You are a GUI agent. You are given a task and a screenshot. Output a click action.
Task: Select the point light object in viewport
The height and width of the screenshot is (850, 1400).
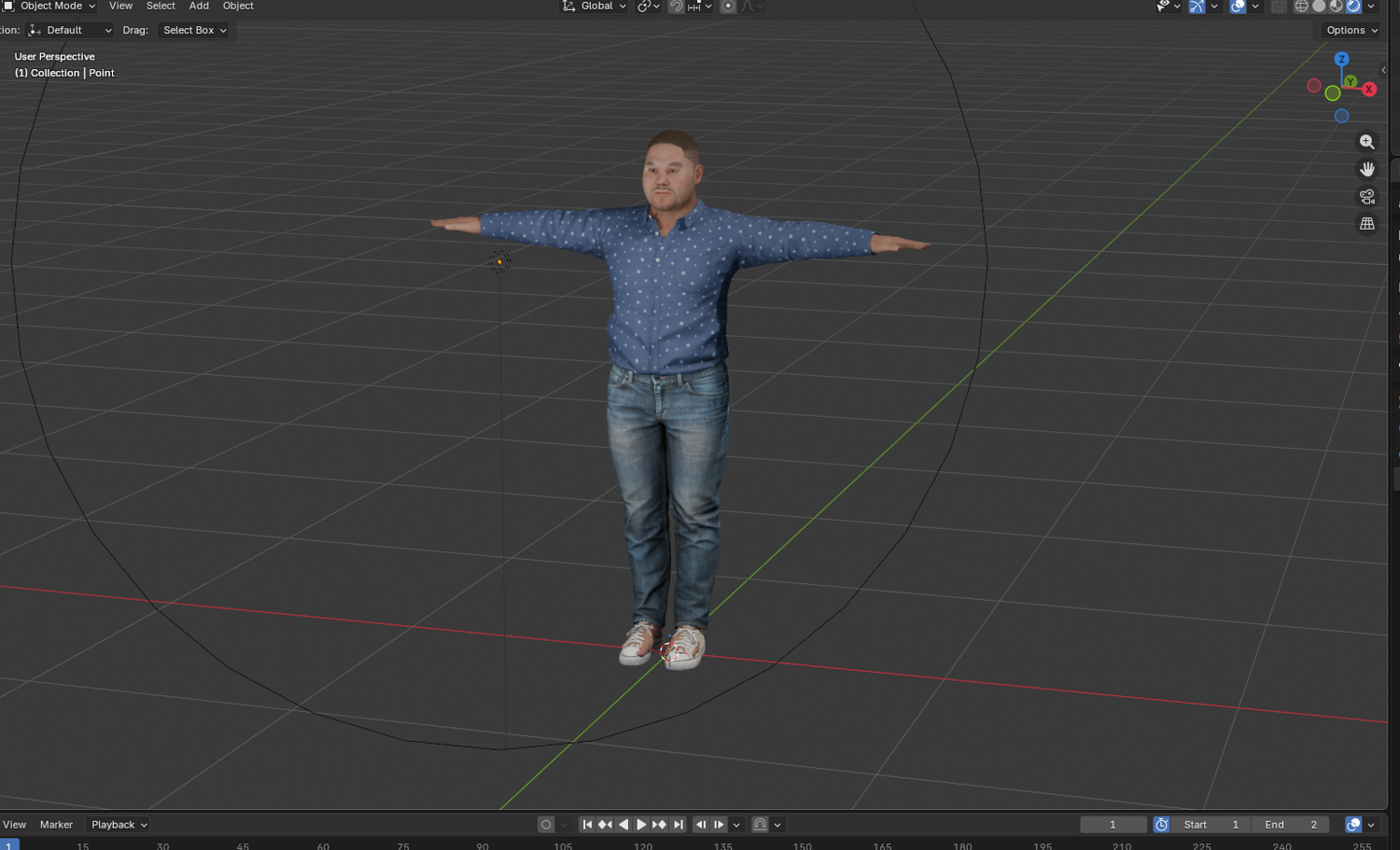point(499,261)
